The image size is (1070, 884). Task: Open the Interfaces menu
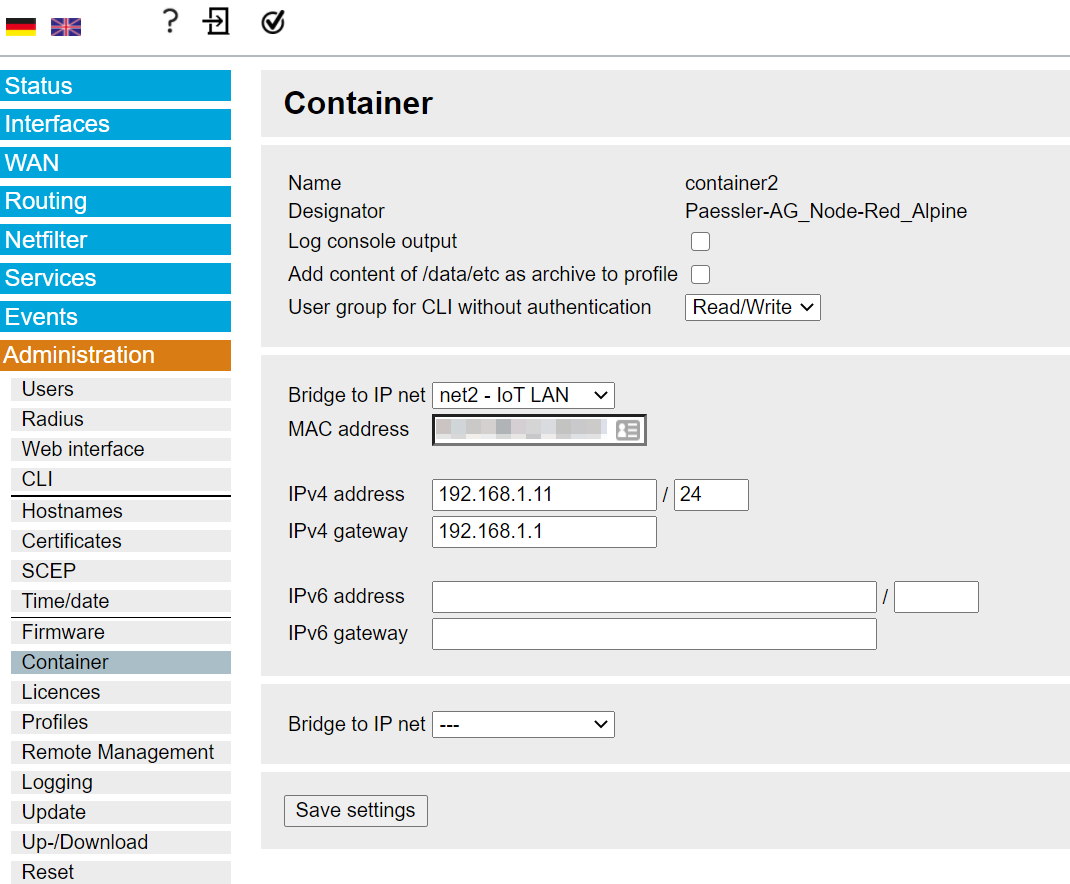click(x=115, y=124)
